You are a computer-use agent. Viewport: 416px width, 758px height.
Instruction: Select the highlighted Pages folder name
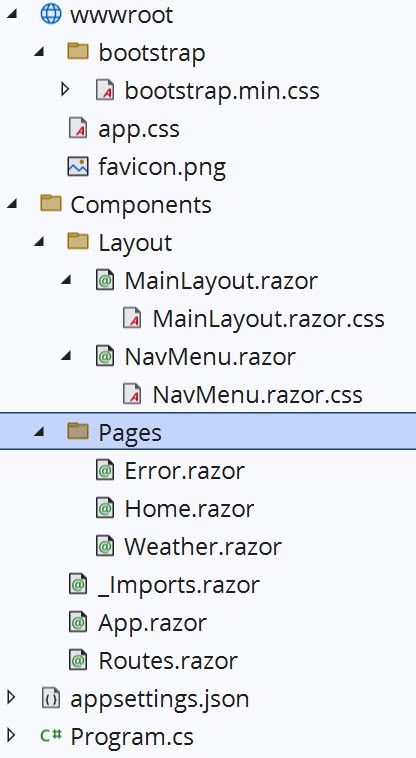[x=129, y=433]
